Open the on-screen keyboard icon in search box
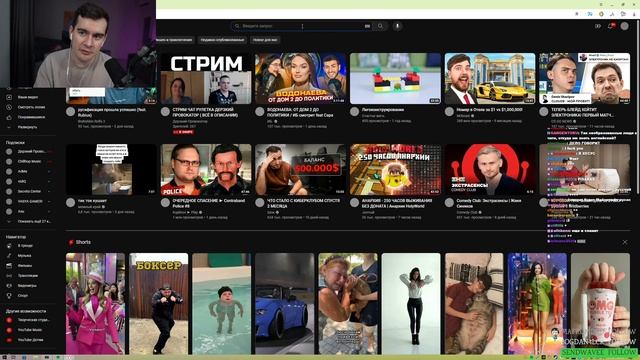Image resolution: width=640 pixels, height=360 pixels. (x=367, y=26)
